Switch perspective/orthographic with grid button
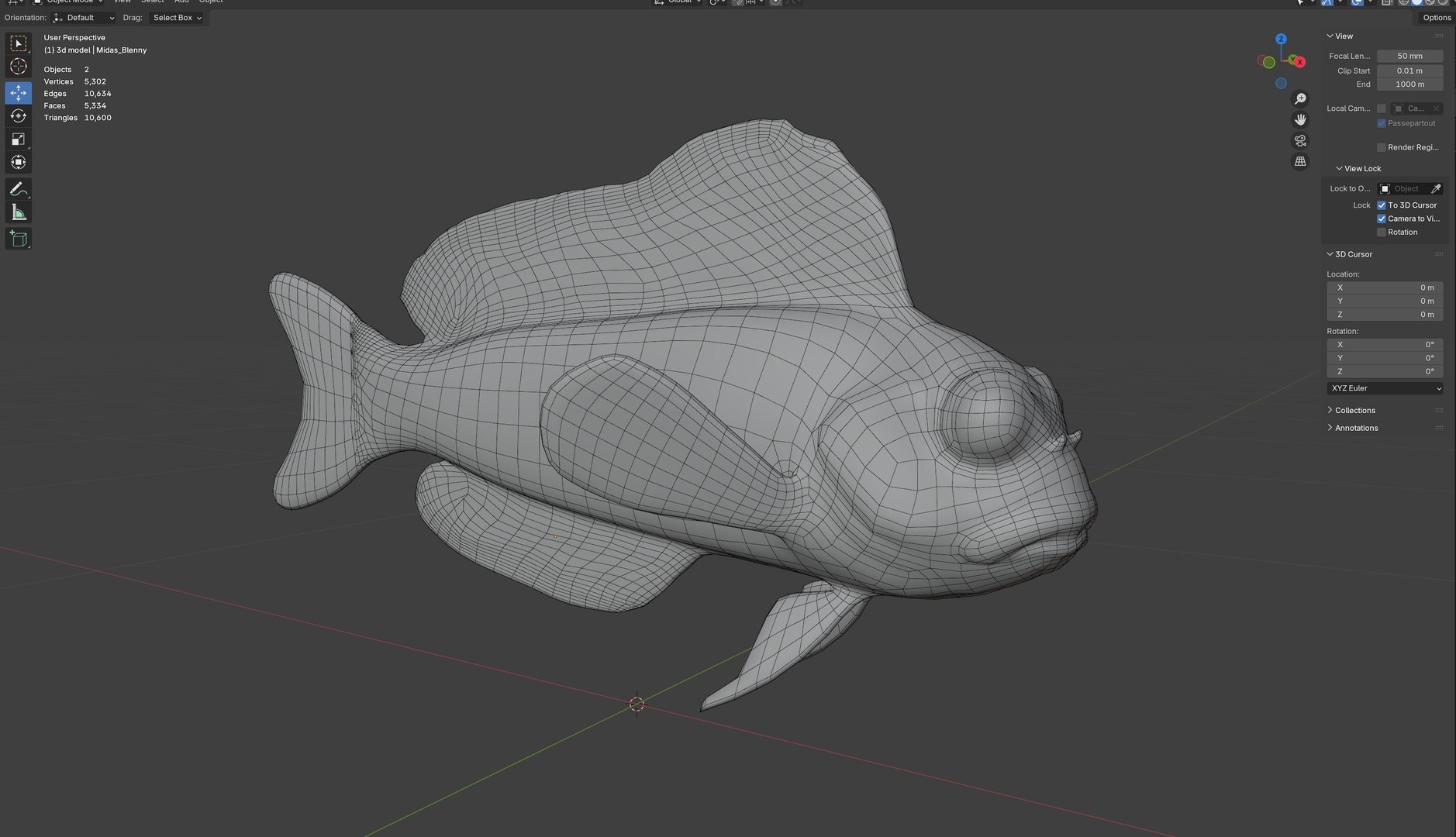 pyautogui.click(x=1300, y=161)
